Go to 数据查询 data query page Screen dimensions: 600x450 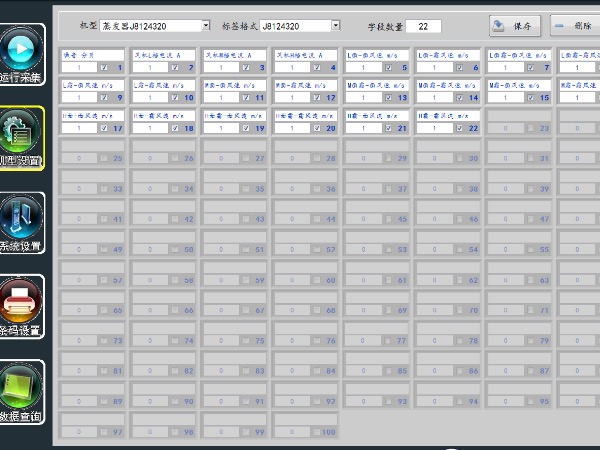pos(22,391)
